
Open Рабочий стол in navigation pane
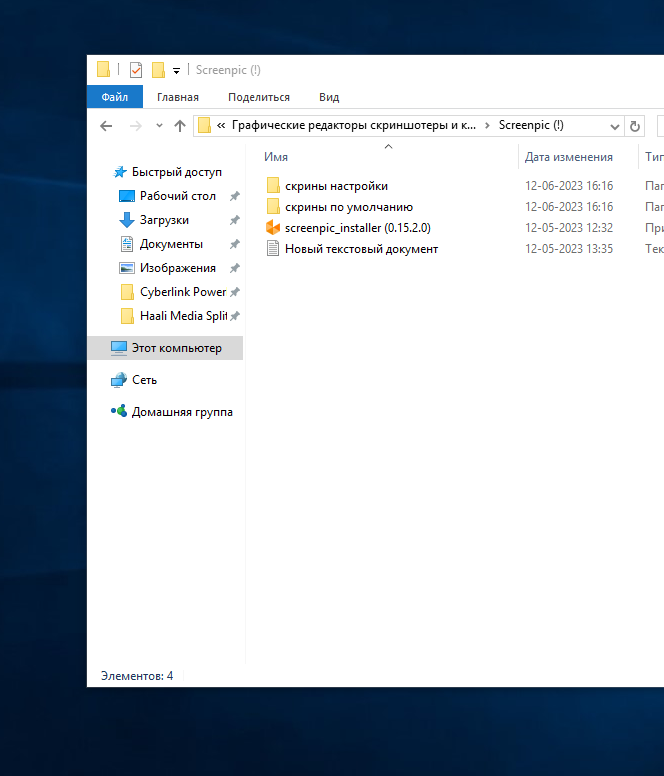pyautogui.click(x=178, y=196)
